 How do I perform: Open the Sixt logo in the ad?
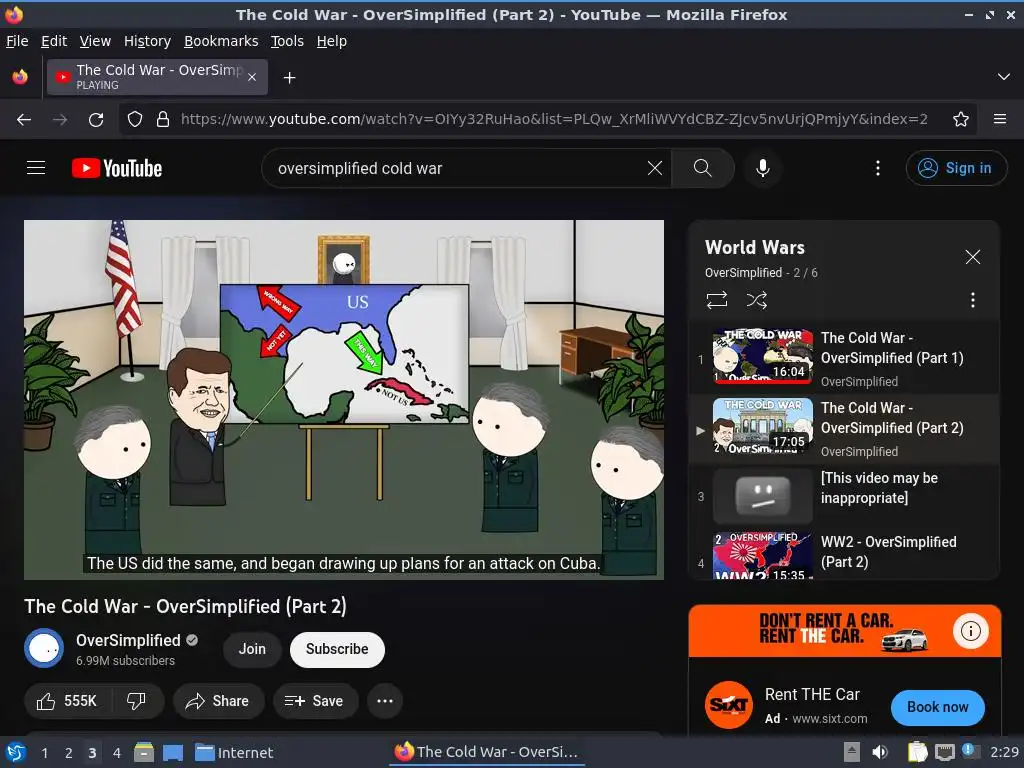pos(728,705)
